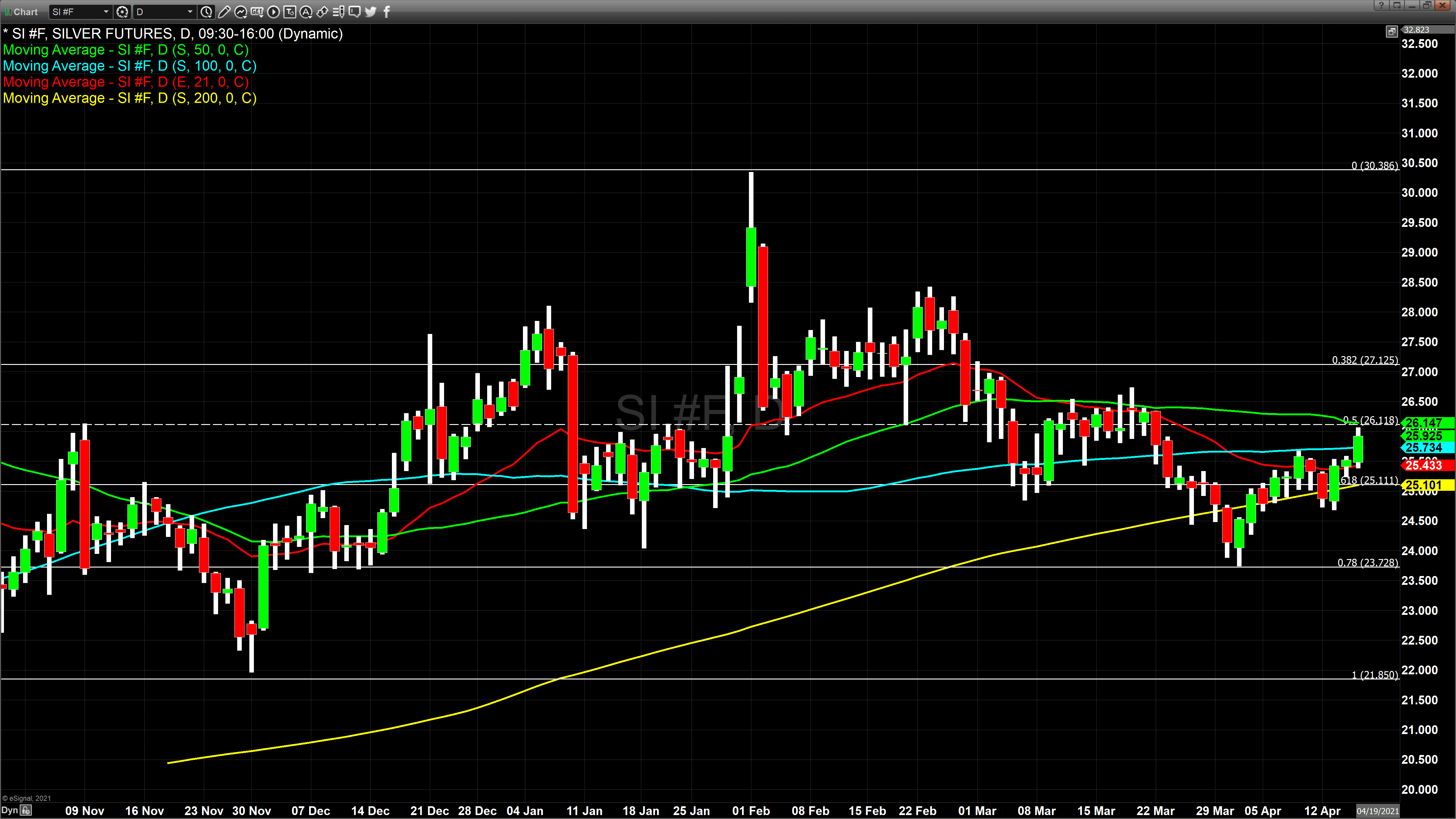The width and height of the screenshot is (1456, 819).
Task: Share chart via Facebook icon
Action: [387, 11]
